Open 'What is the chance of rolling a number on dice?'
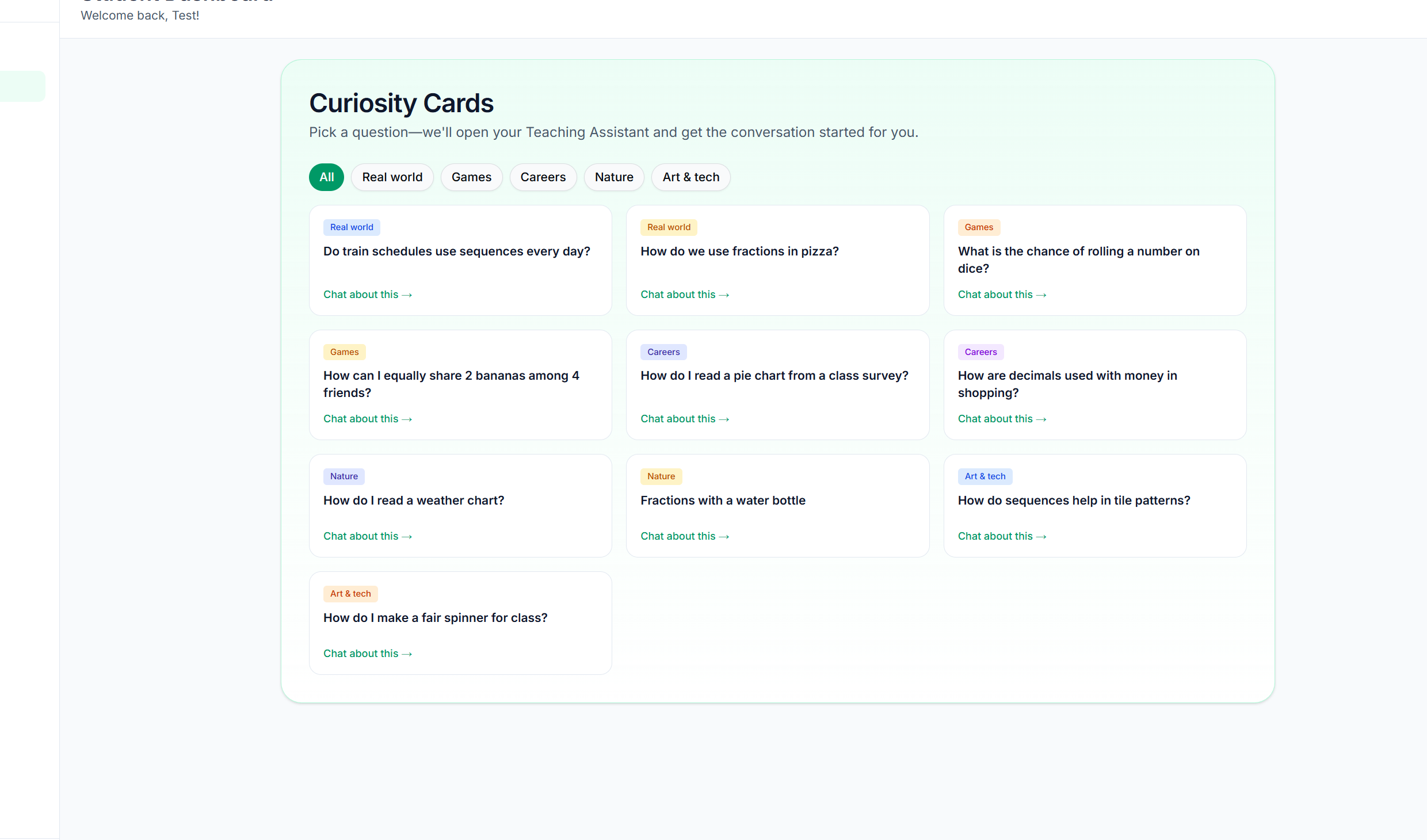 (1078, 260)
